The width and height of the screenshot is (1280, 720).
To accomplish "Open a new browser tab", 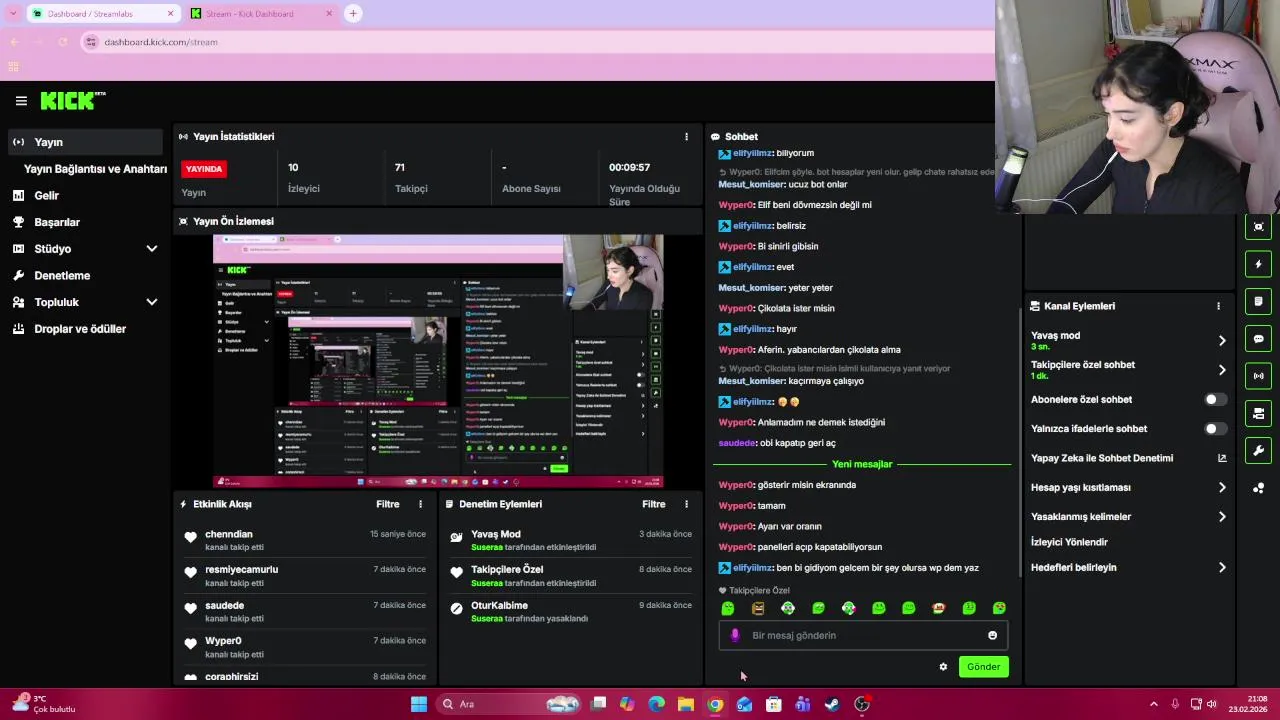I will (353, 14).
